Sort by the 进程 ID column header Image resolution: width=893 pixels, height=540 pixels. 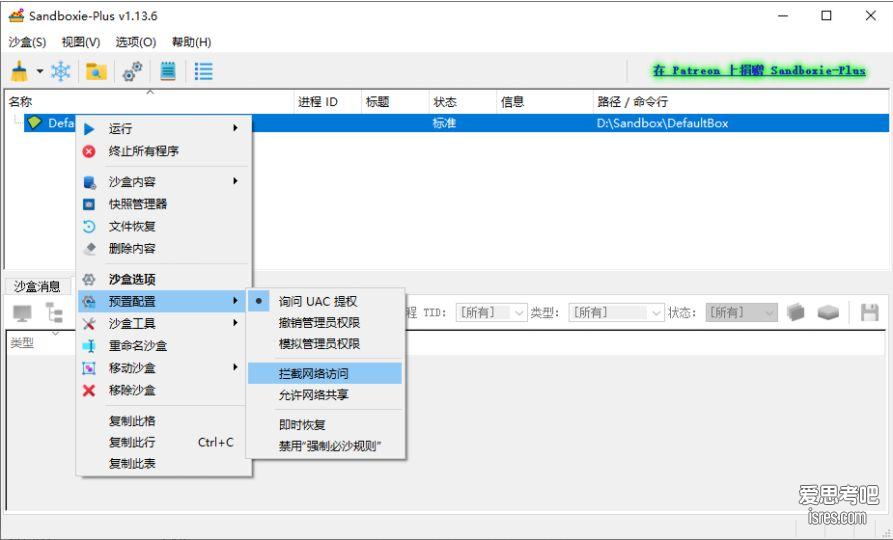(327, 102)
